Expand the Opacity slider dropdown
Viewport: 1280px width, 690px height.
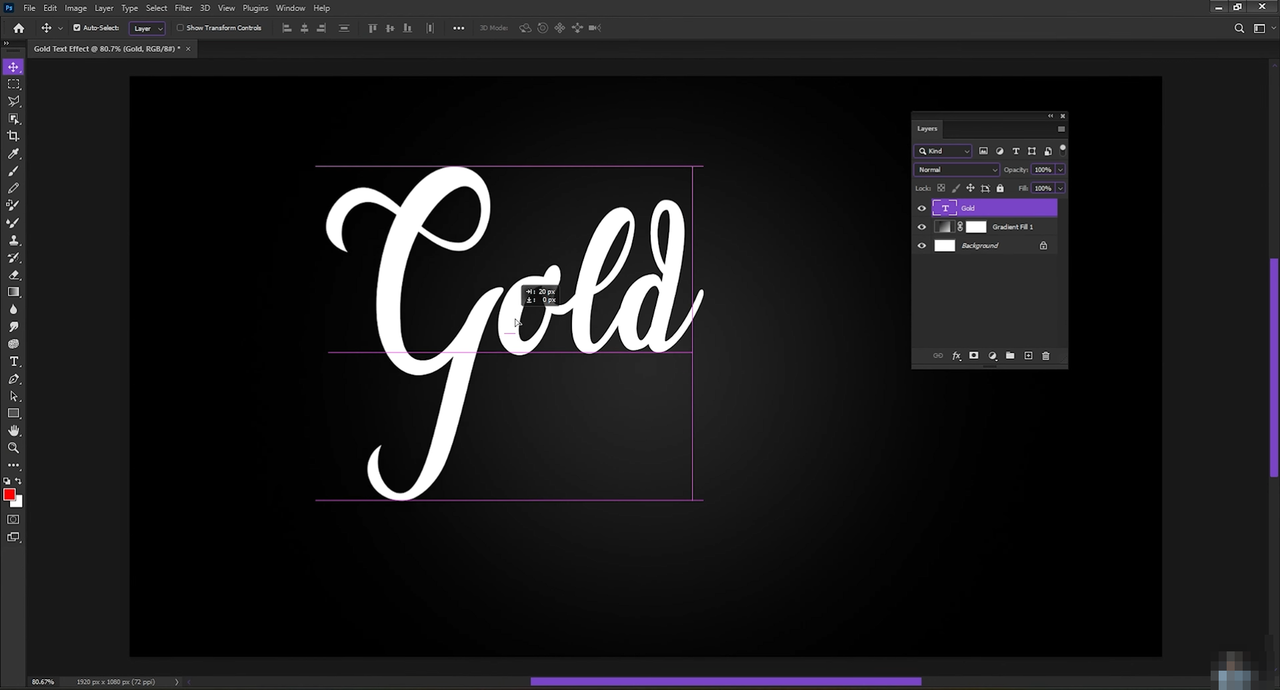(1060, 170)
